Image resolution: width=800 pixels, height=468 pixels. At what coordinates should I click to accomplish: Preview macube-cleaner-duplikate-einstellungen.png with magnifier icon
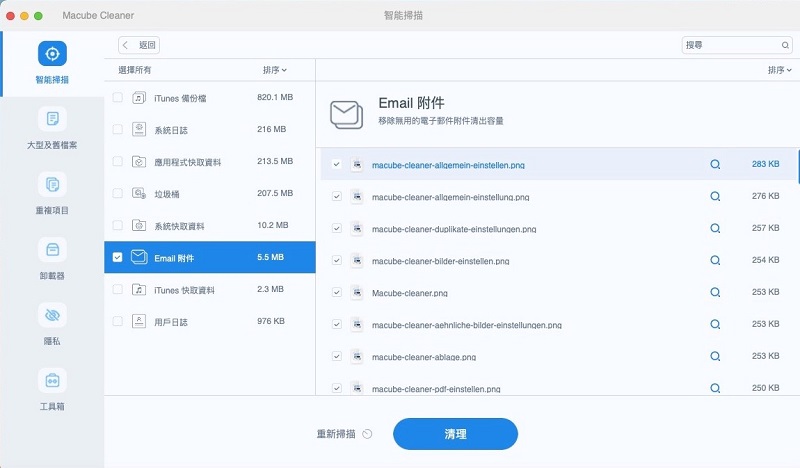[x=715, y=228]
